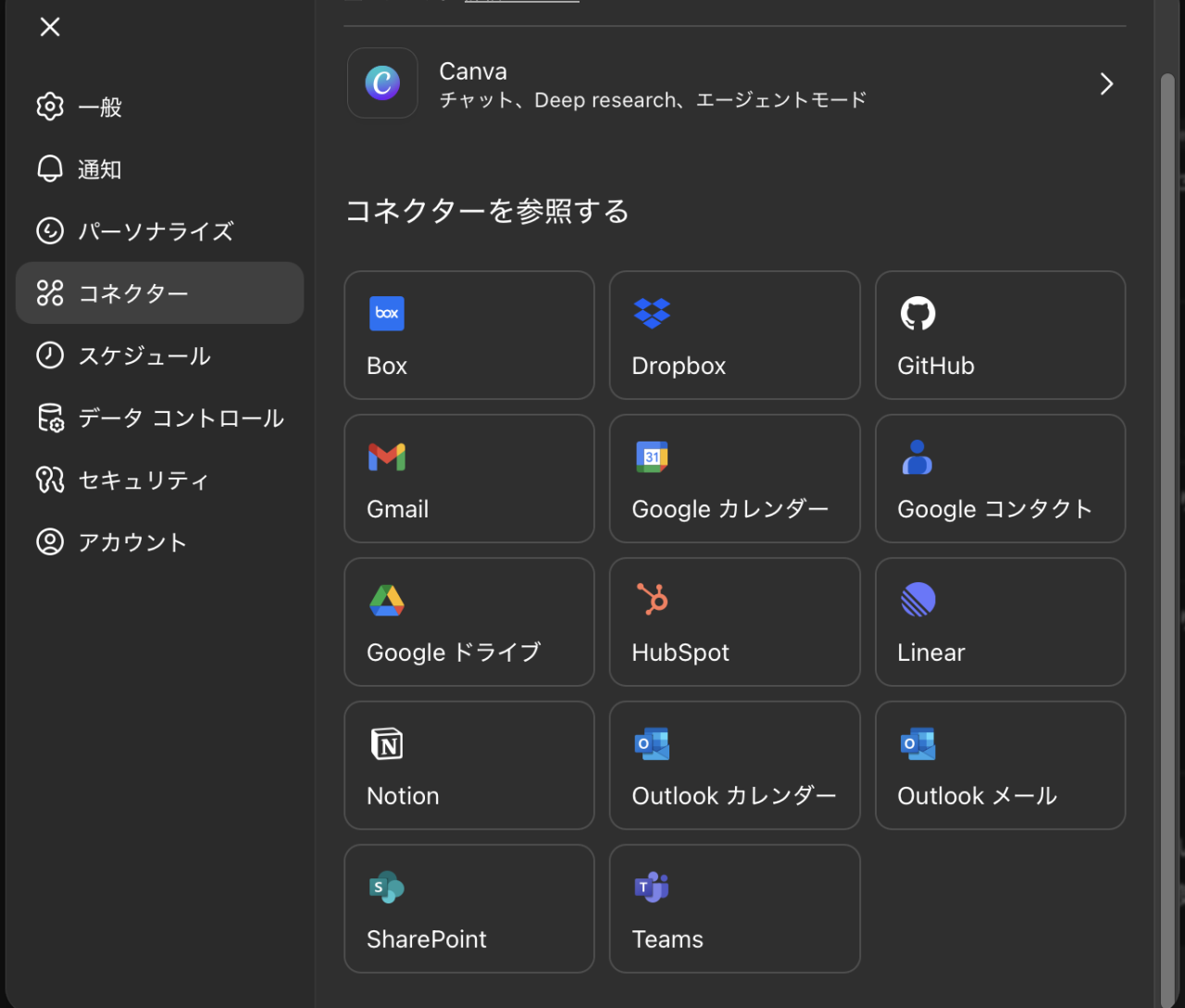
Task: Select the コネクター menu item
Action: point(160,292)
